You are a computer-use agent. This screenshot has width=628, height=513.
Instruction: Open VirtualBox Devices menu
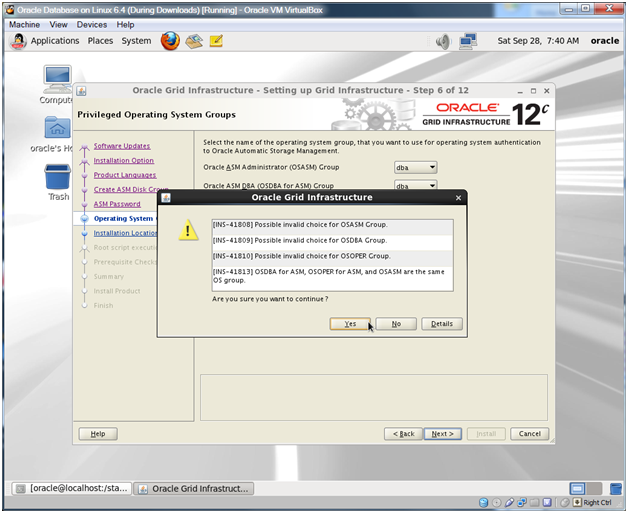click(91, 24)
